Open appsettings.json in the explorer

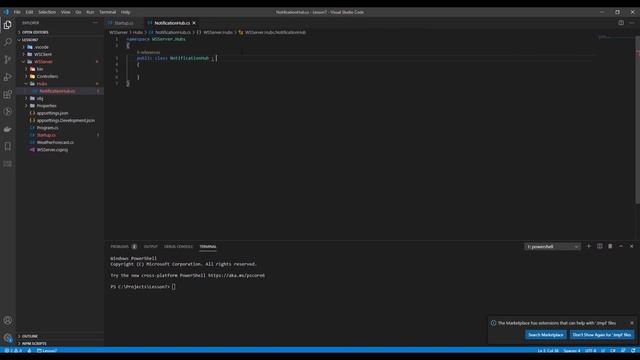click(52, 113)
